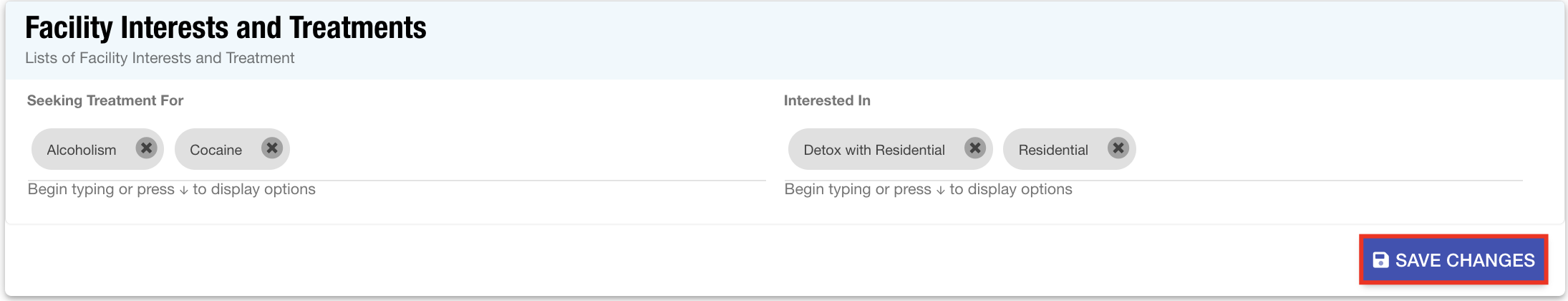Focus empty space right of Residential chip
The width and height of the screenshot is (1568, 301).
[1325, 149]
